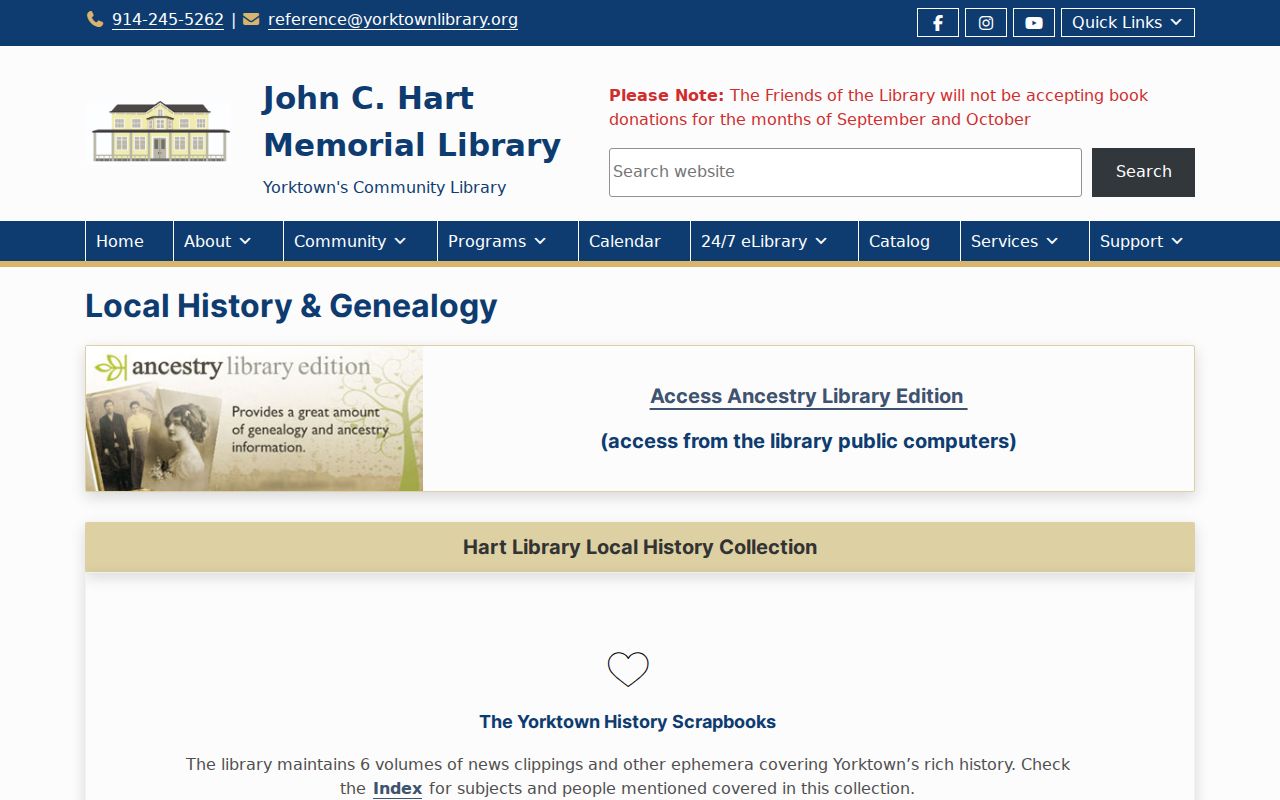Expand the Services menu
Viewport: 1280px width, 800px height.
pos(1024,241)
